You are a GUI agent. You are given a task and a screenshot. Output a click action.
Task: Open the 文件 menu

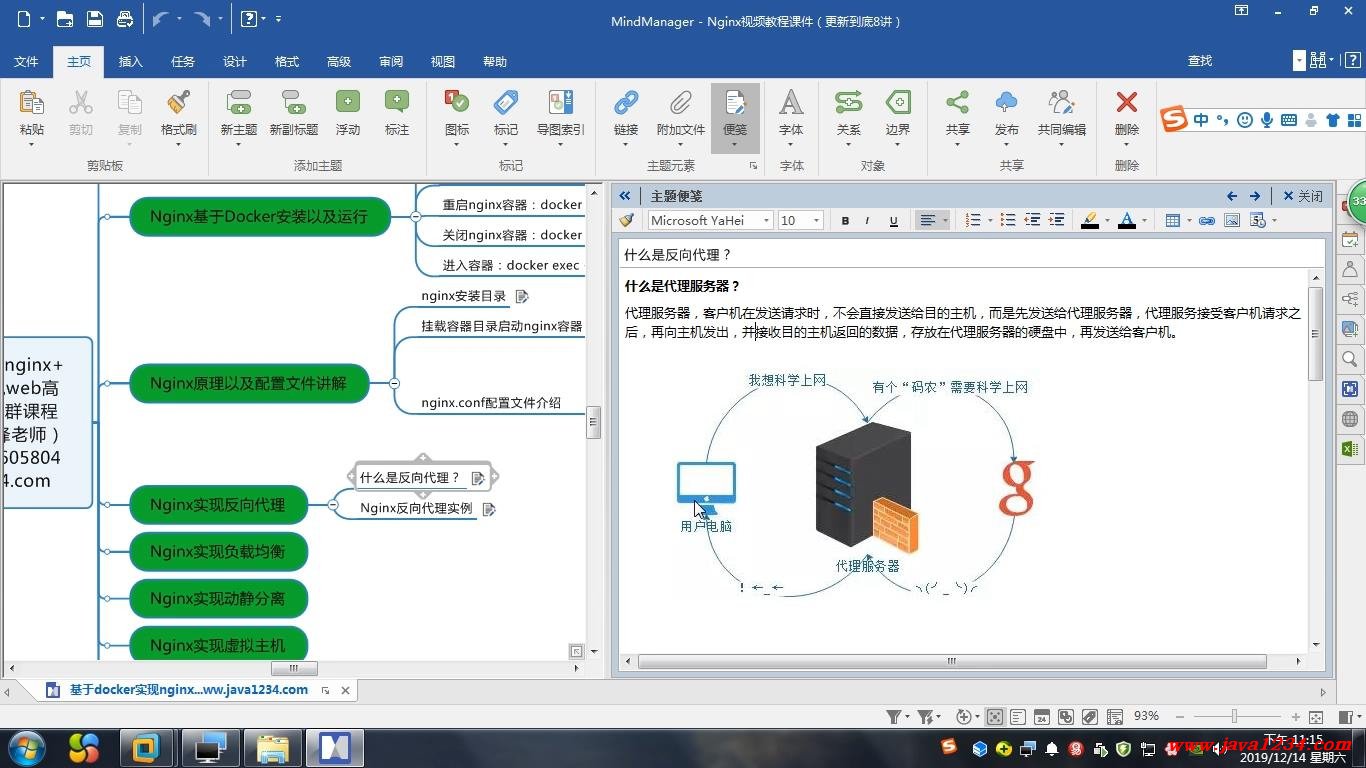pyautogui.click(x=26, y=62)
